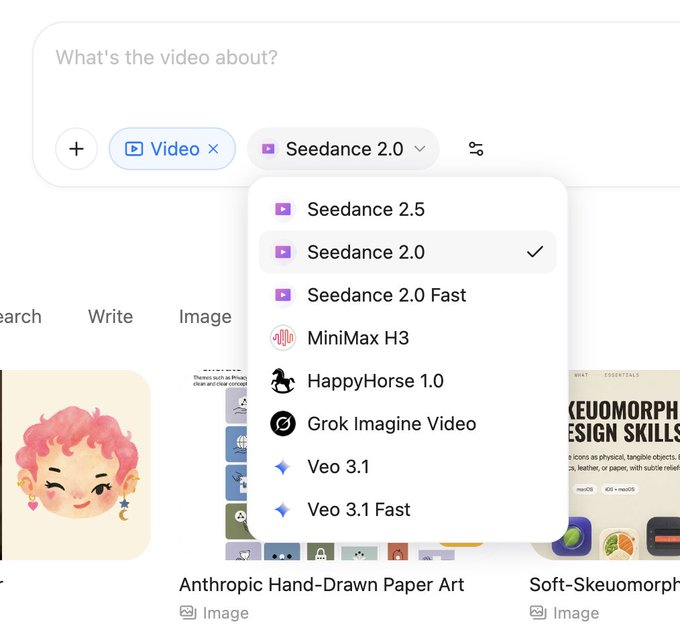Image resolution: width=680 pixels, height=638 pixels.
Task: Click the Veo 3.1 sparkle icon
Action: coord(283,467)
